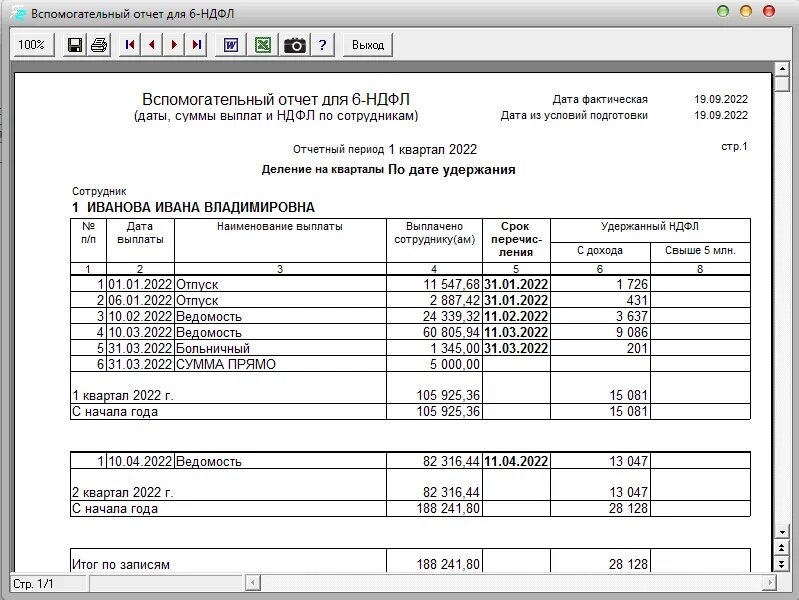Export report to Word
The width and height of the screenshot is (799, 600).
(231, 45)
